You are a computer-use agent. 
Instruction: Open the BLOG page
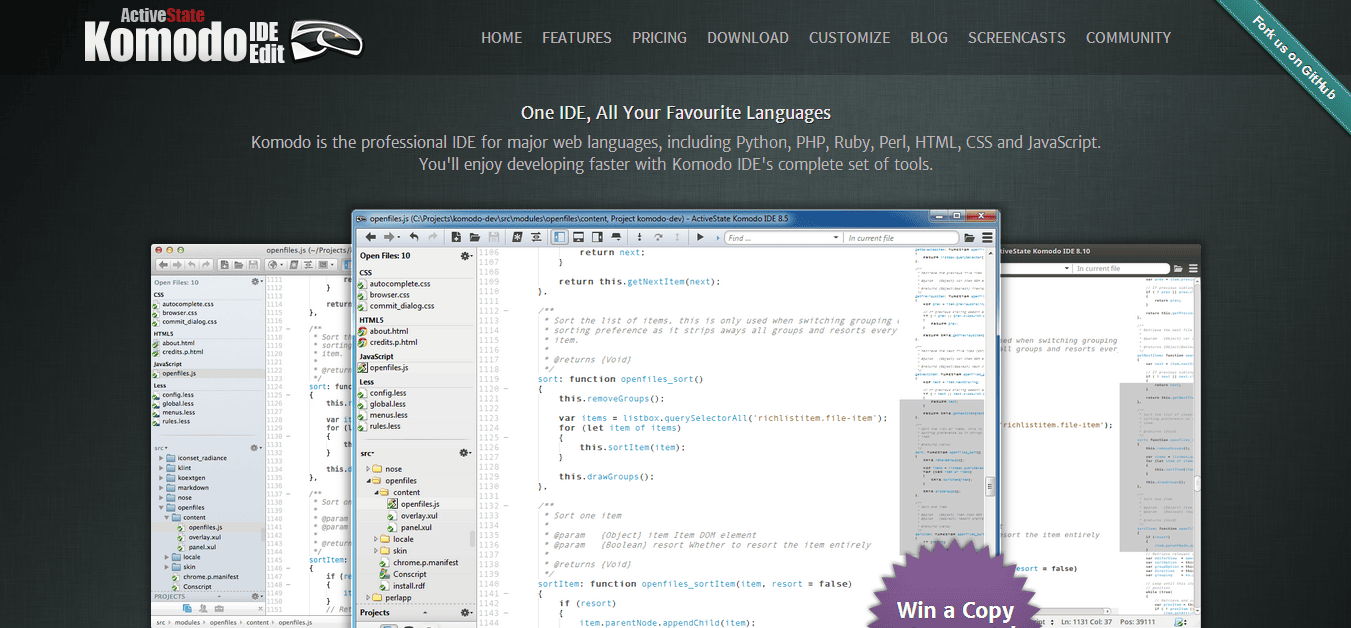click(929, 38)
